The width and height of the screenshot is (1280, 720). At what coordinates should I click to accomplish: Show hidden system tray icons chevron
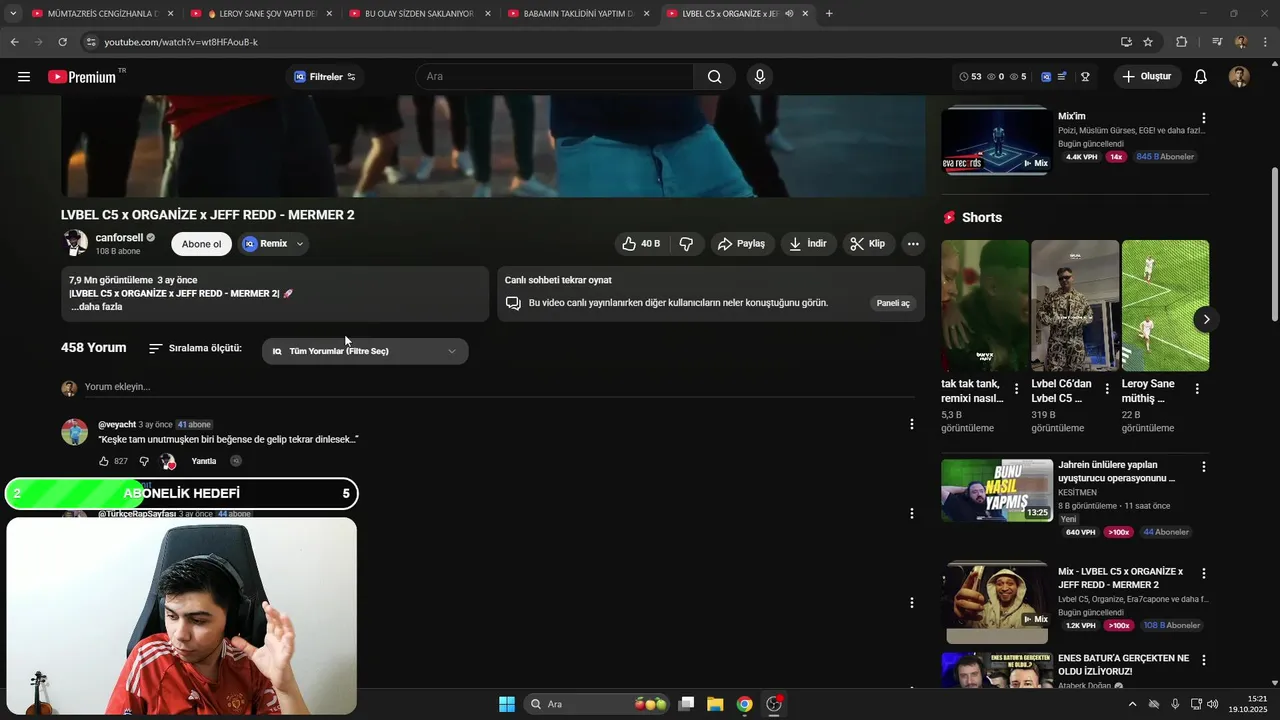1132,704
